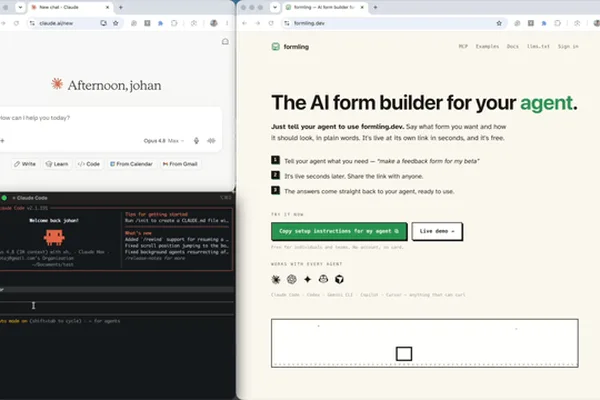Open tab search chevron in formling window
600x400 pixels.
click(x=275, y=7)
